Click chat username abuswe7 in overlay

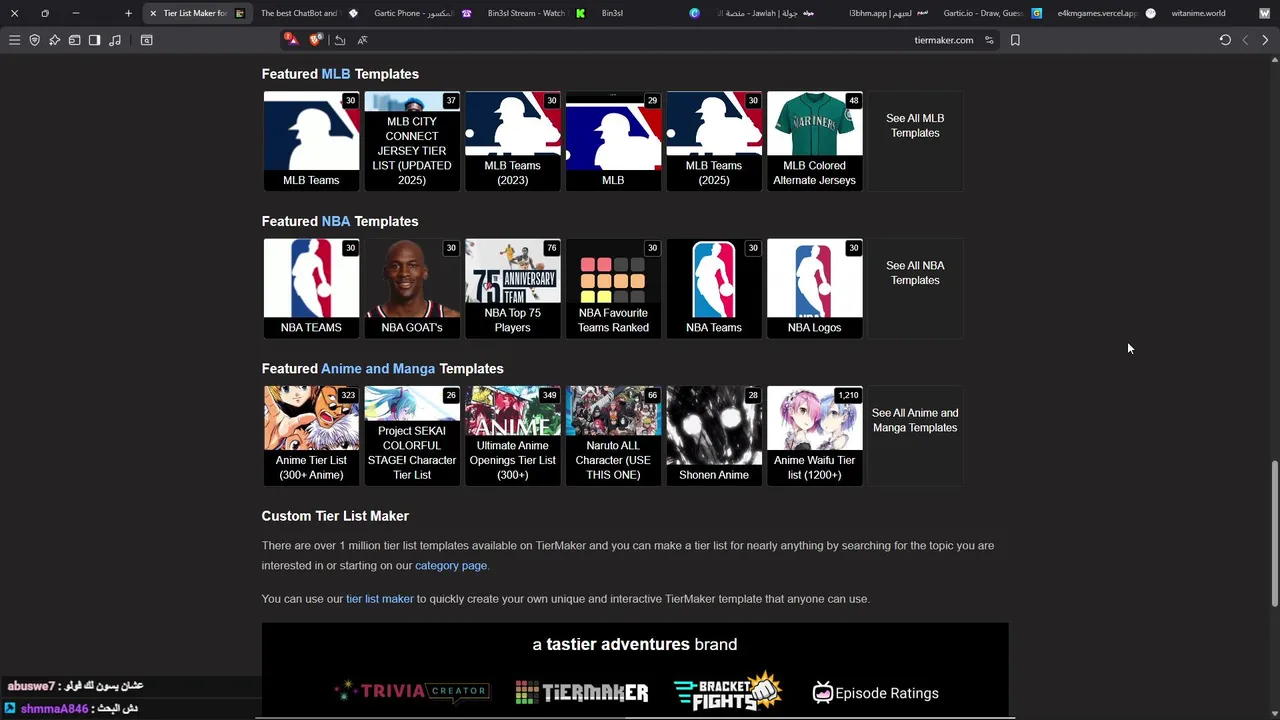31,686
